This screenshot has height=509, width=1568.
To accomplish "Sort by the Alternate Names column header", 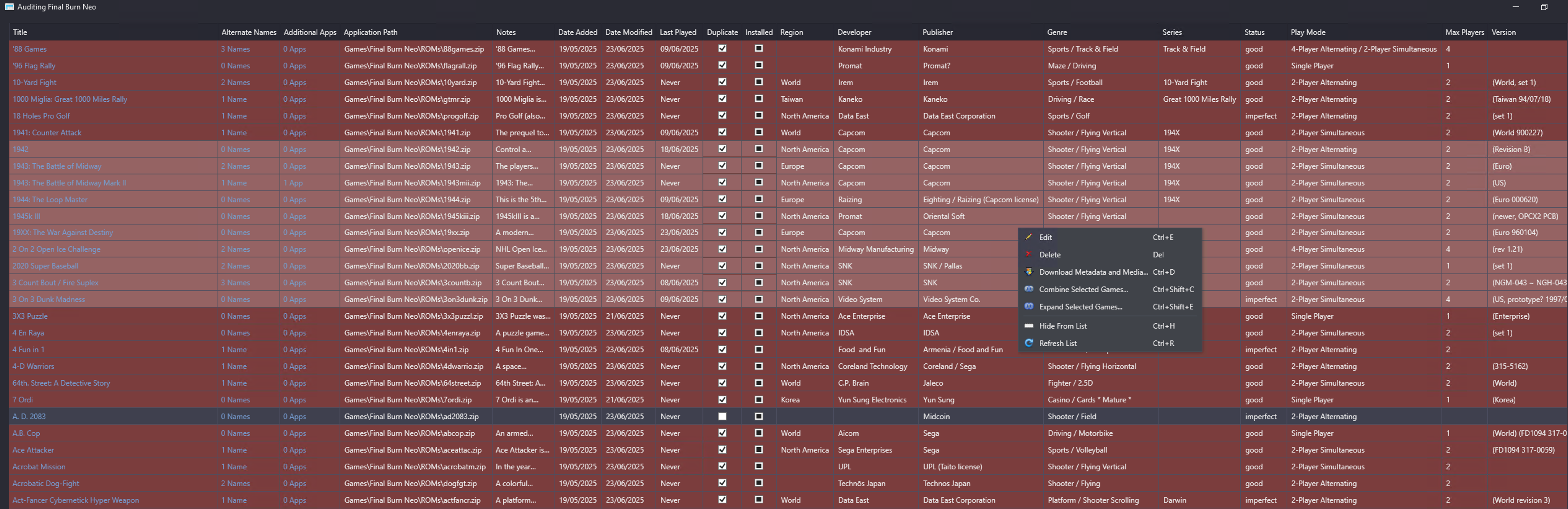I will [248, 32].
